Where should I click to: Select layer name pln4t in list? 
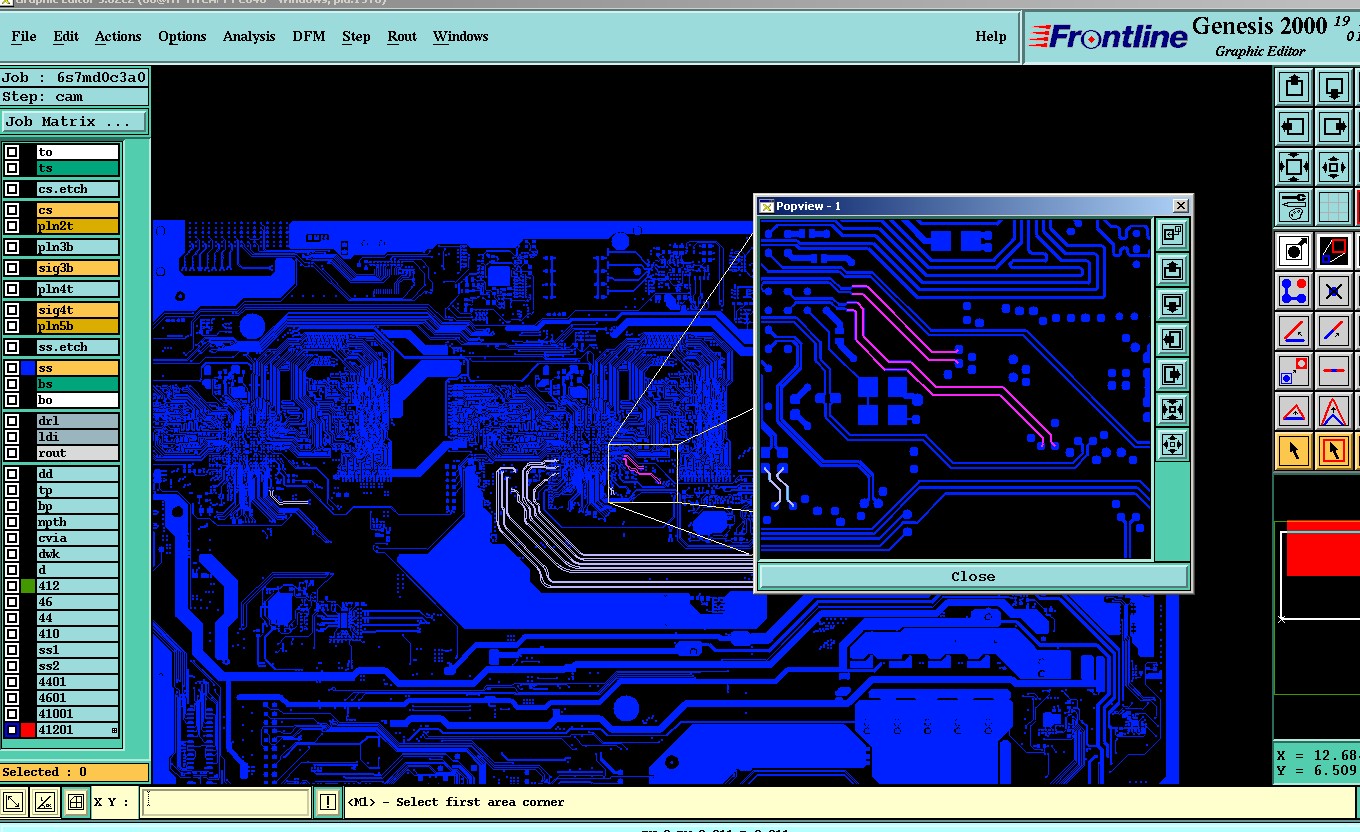[x=78, y=289]
